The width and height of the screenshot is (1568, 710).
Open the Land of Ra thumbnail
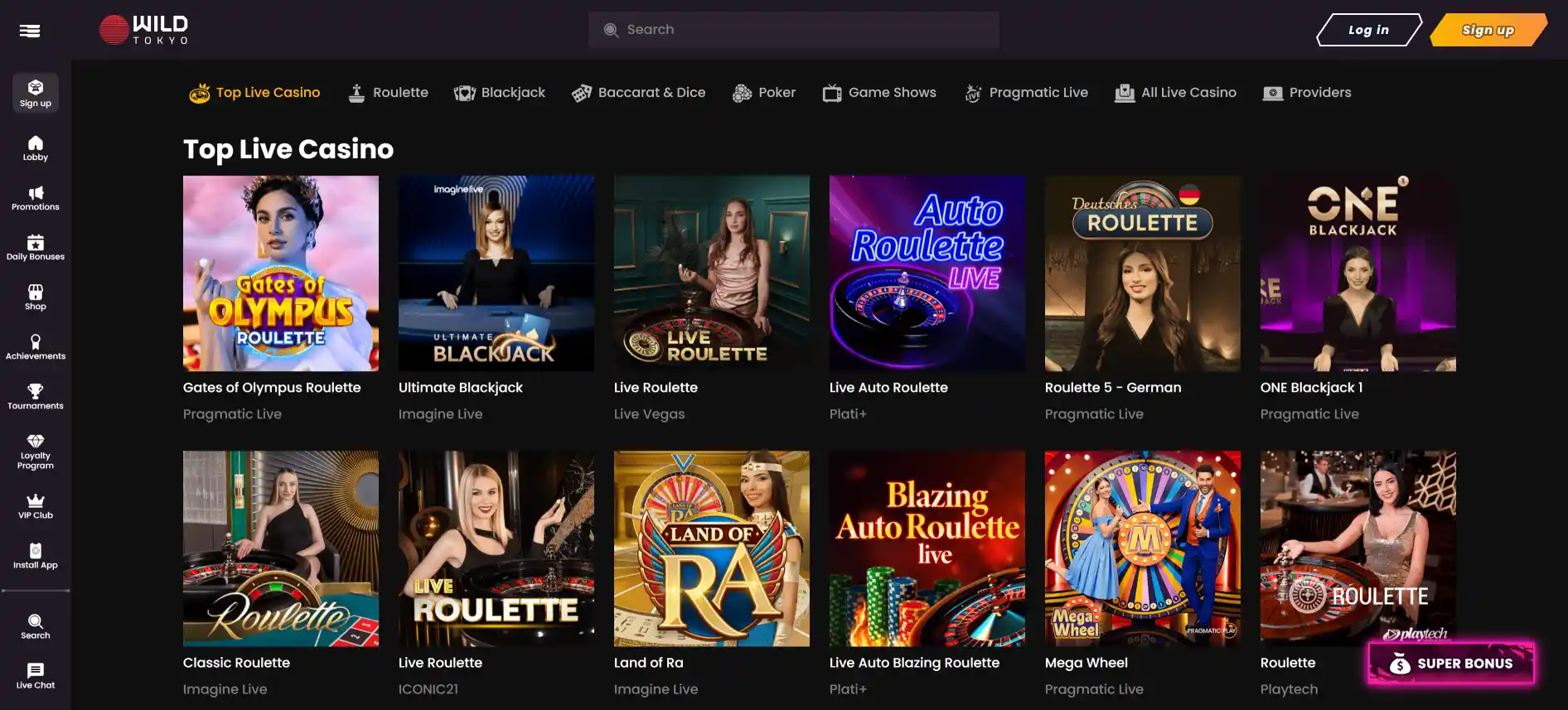point(712,548)
